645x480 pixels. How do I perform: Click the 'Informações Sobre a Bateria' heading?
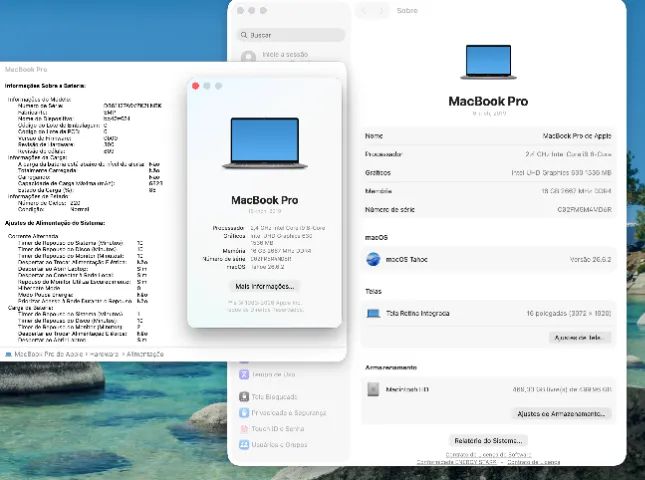(45, 86)
